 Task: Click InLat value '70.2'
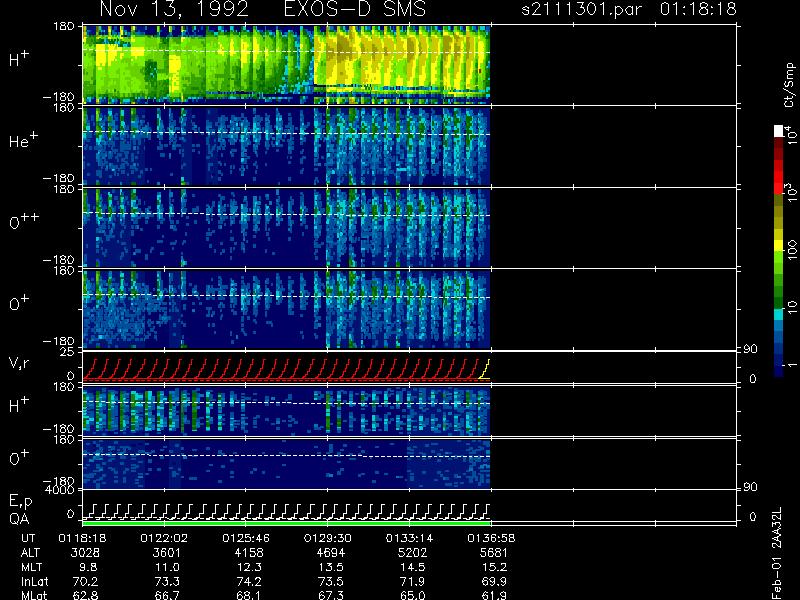[x=85, y=581]
